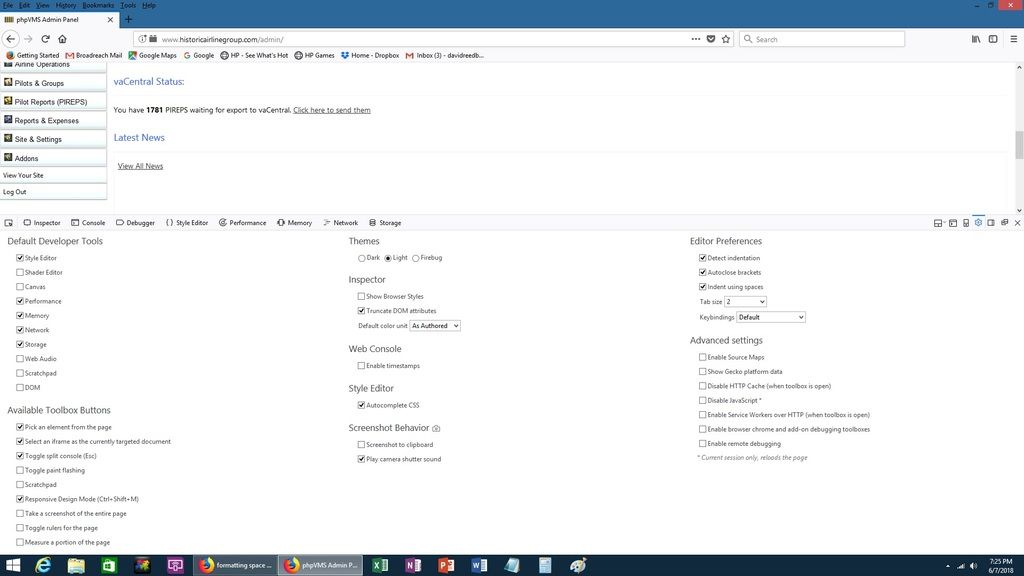
Task: Click the element picker icon in devtools
Action: [x=9, y=223]
